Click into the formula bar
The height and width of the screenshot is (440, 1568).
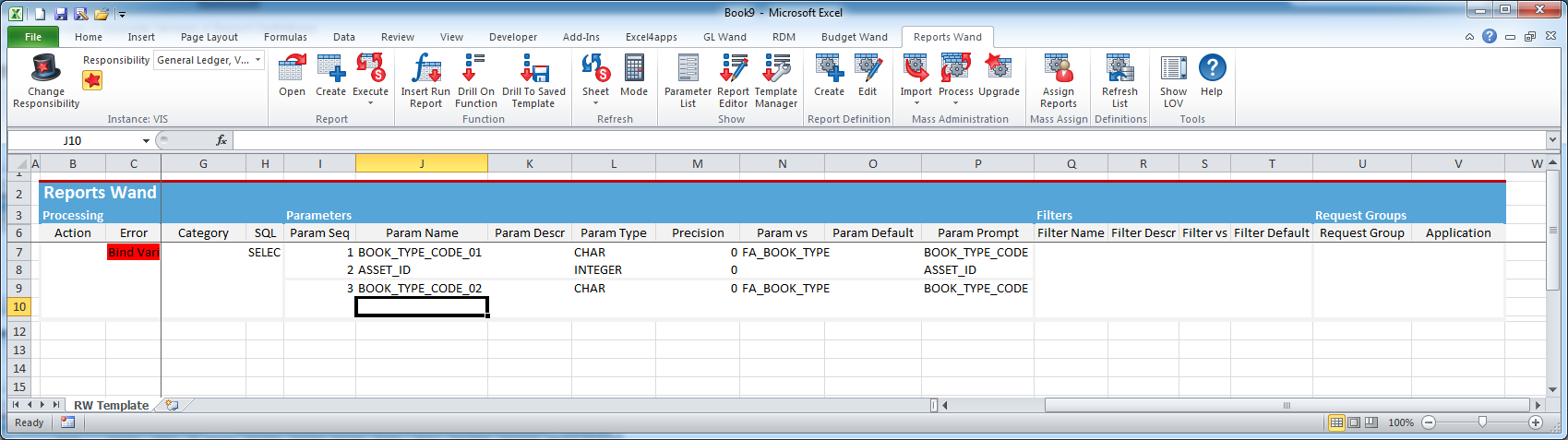pos(889,140)
